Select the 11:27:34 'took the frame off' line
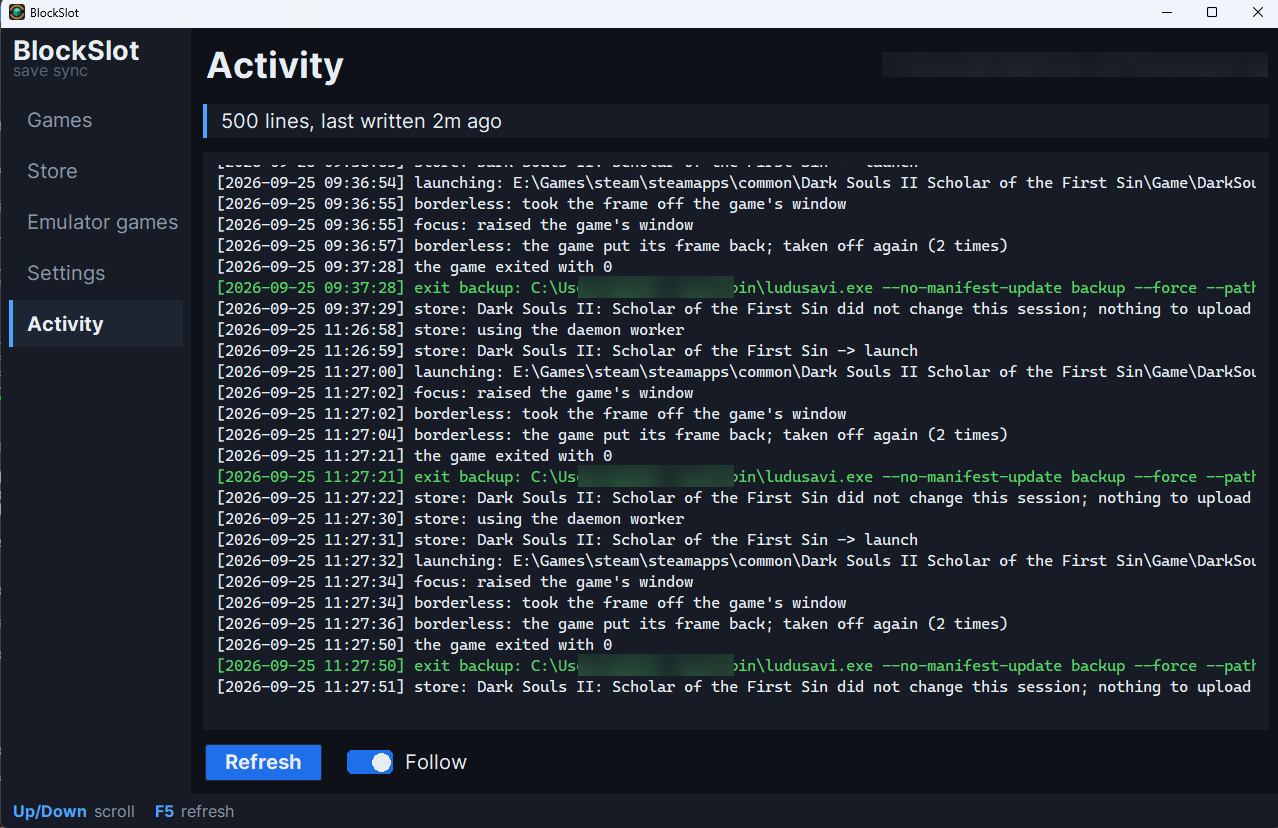The image size is (1278, 828). (532, 603)
